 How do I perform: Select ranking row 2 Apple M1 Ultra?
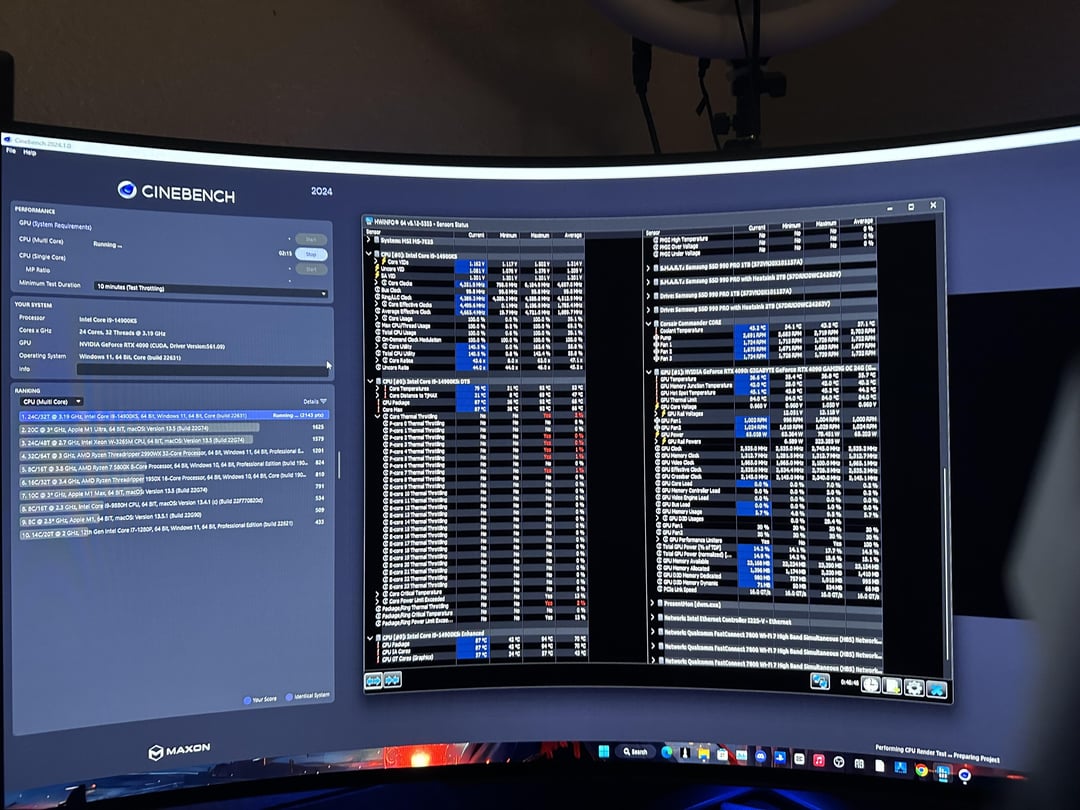[174, 428]
